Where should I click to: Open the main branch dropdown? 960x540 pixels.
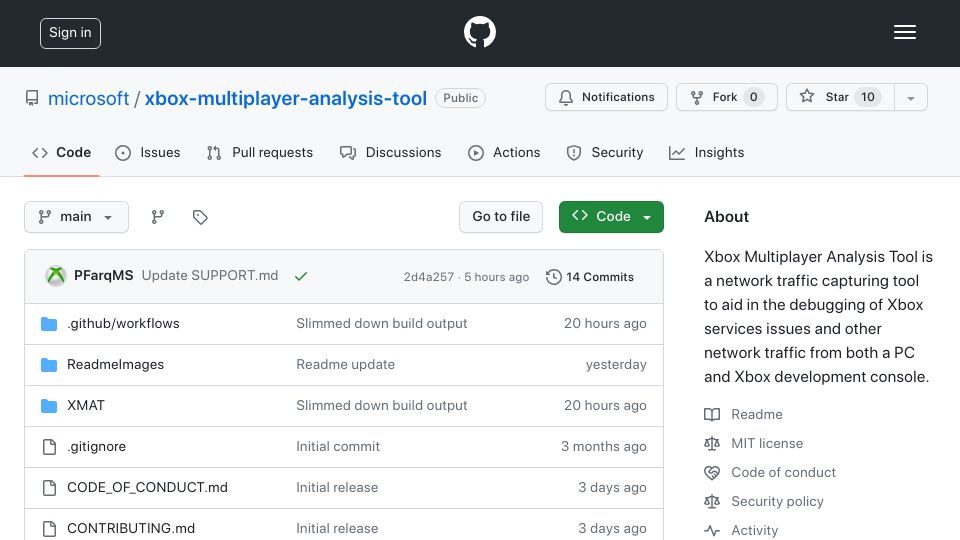(77, 217)
